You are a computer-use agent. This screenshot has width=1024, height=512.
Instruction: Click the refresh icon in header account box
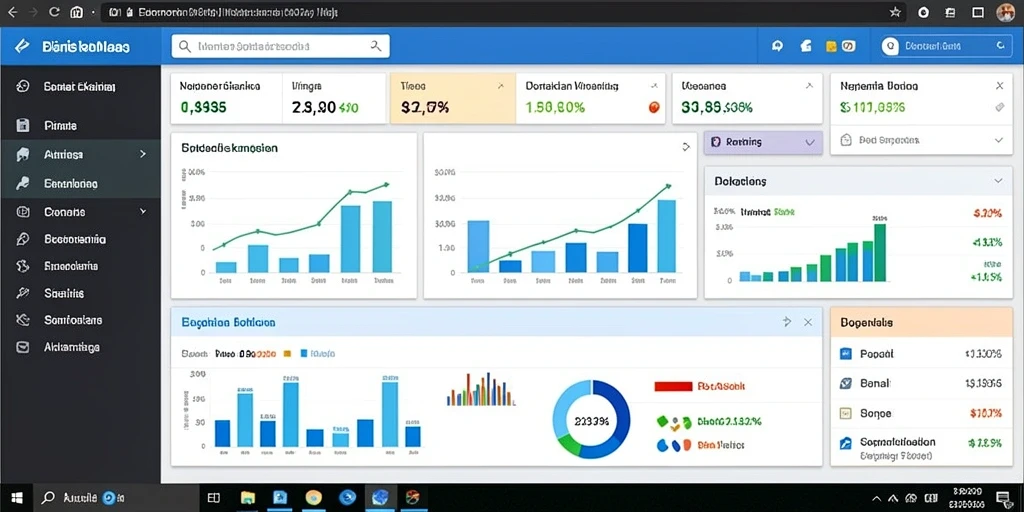(999, 46)
